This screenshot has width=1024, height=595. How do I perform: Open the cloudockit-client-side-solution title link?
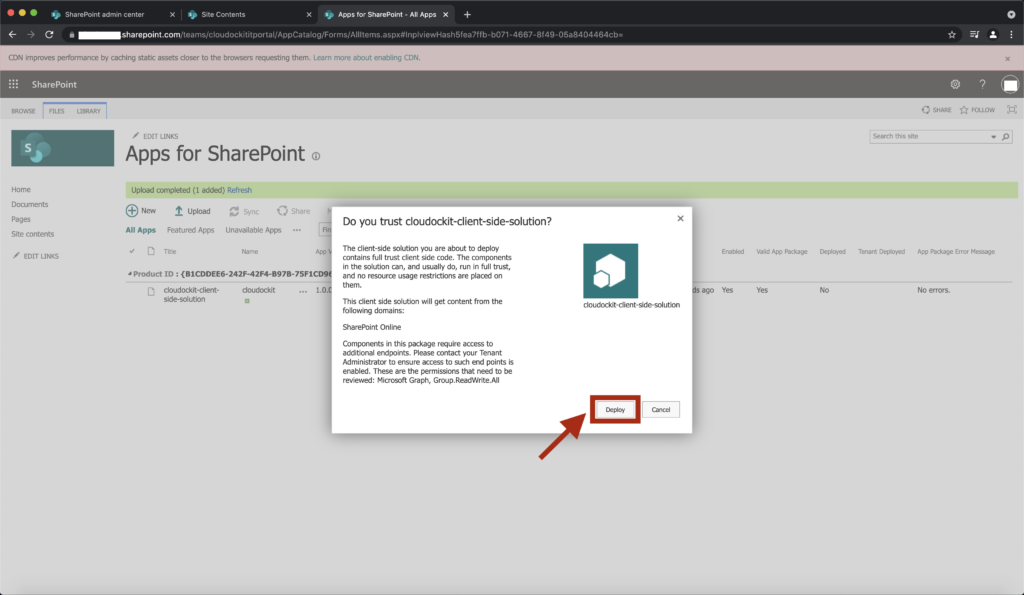coord(191,295)
